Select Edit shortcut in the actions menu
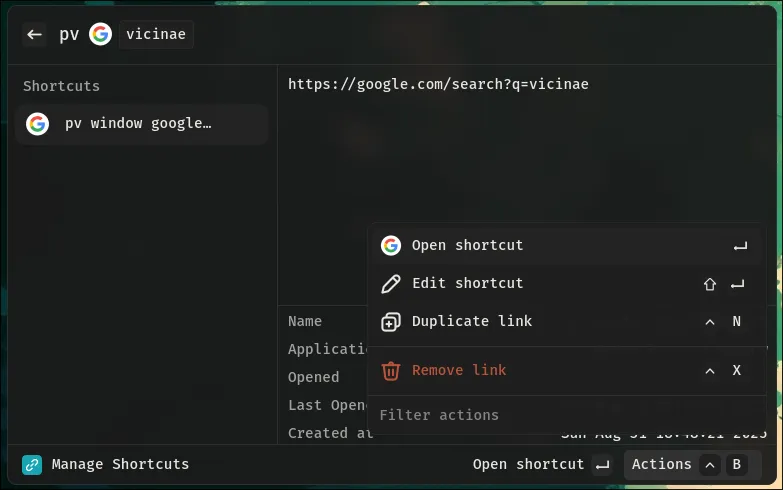 tap(467, 283)
